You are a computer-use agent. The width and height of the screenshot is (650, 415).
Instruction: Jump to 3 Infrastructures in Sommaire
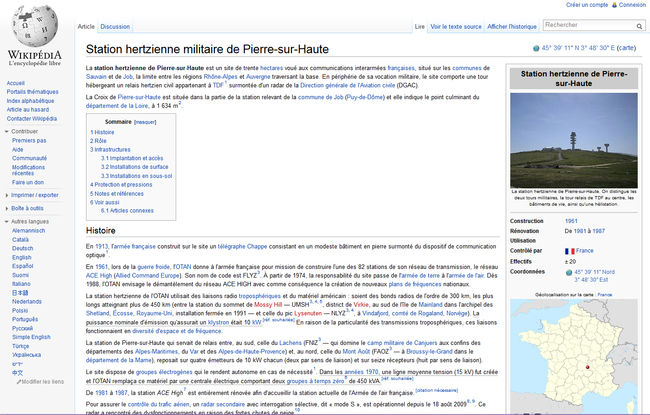point(110,150)
